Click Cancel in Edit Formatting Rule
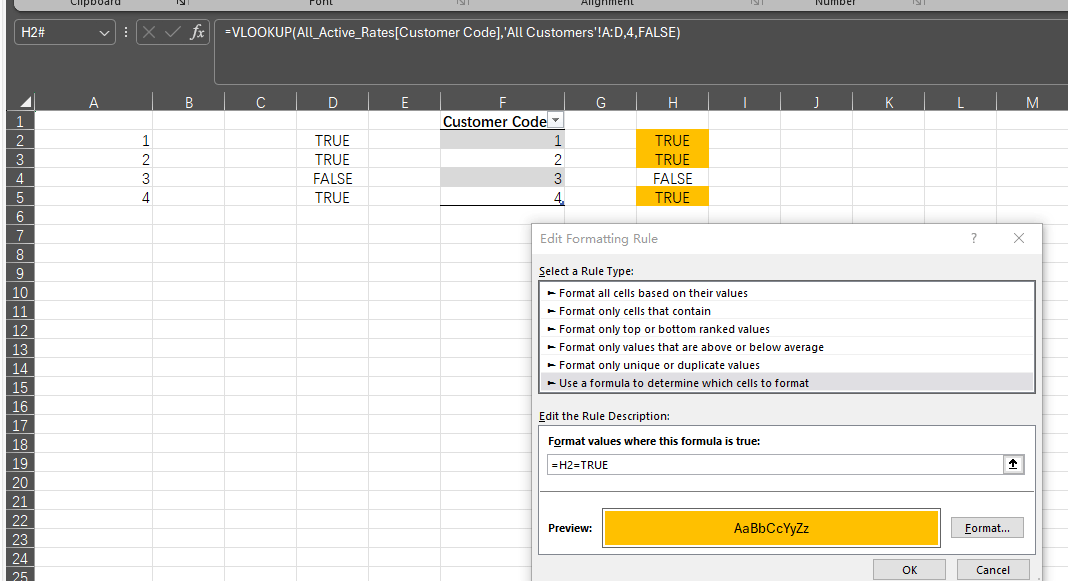This screenshot has width=1068, height=581. click(992, 569)
